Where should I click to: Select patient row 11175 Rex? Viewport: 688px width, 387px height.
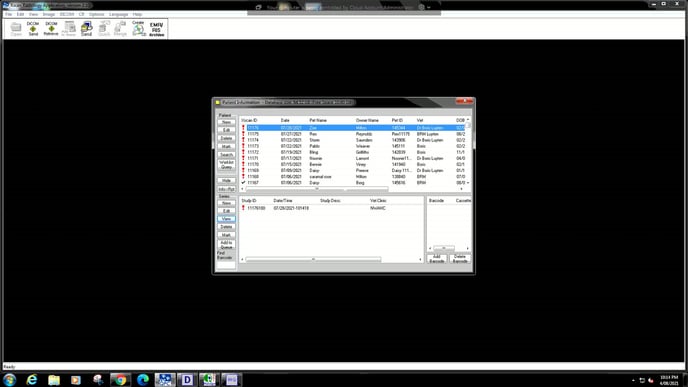pos(352,134)
